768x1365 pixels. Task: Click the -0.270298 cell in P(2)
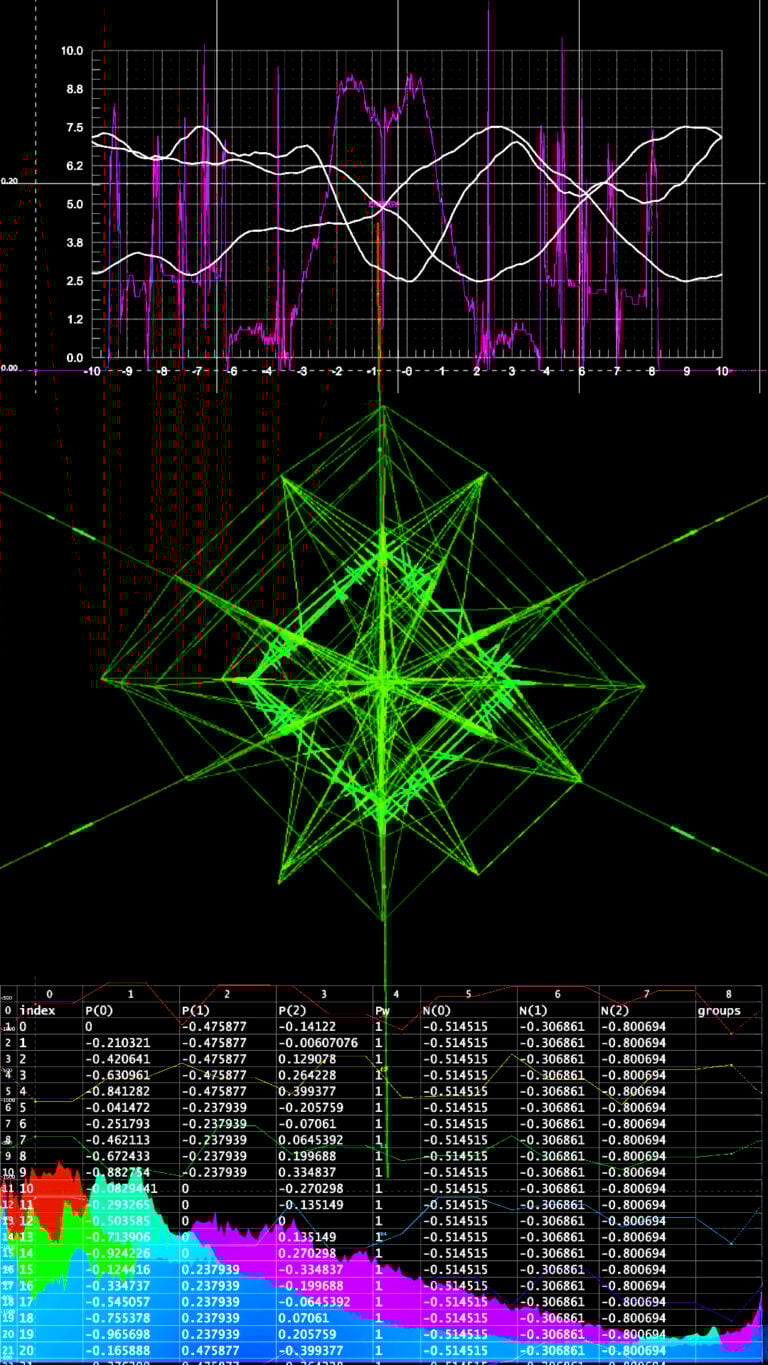click(x=310, y=1188)
